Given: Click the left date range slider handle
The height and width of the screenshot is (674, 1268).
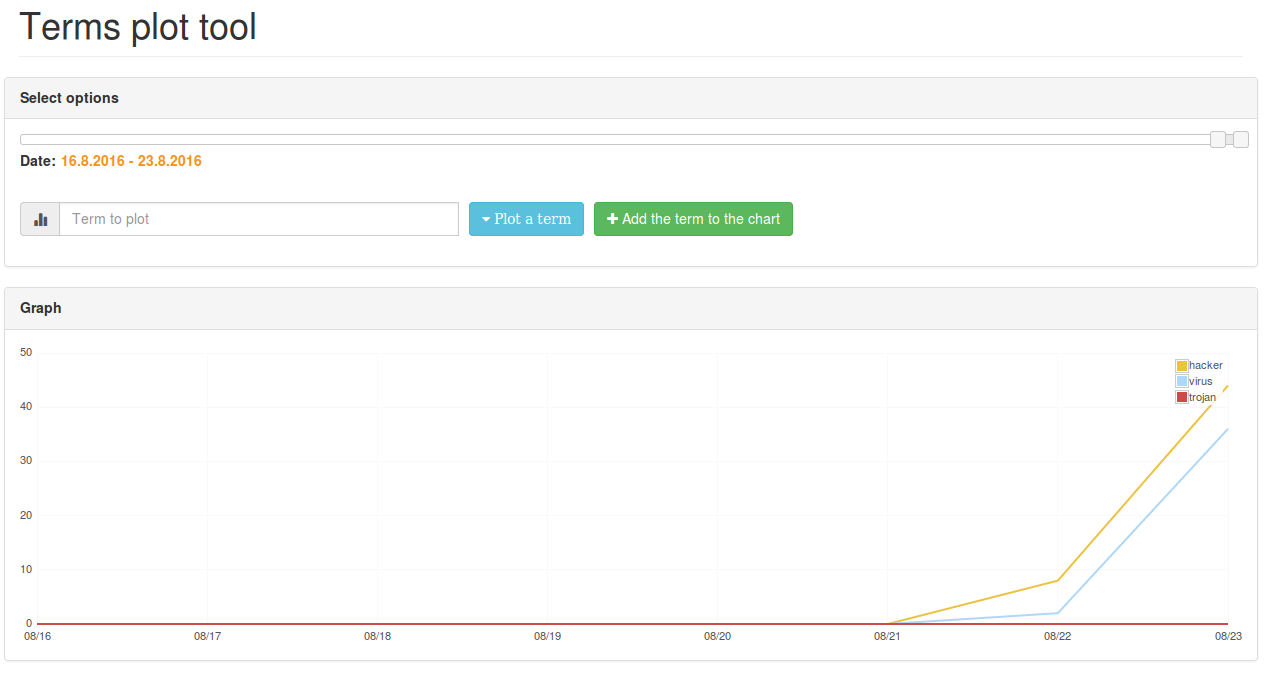Looking at the screenshot, I should 1218,140.
